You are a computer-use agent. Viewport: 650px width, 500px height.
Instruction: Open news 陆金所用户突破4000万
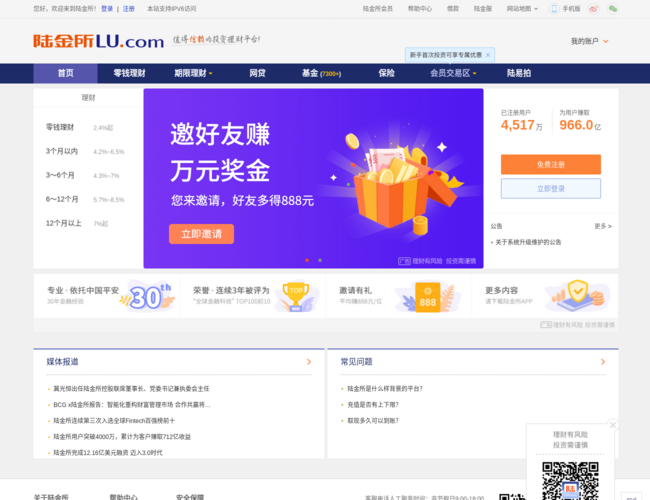click(122, 437)
